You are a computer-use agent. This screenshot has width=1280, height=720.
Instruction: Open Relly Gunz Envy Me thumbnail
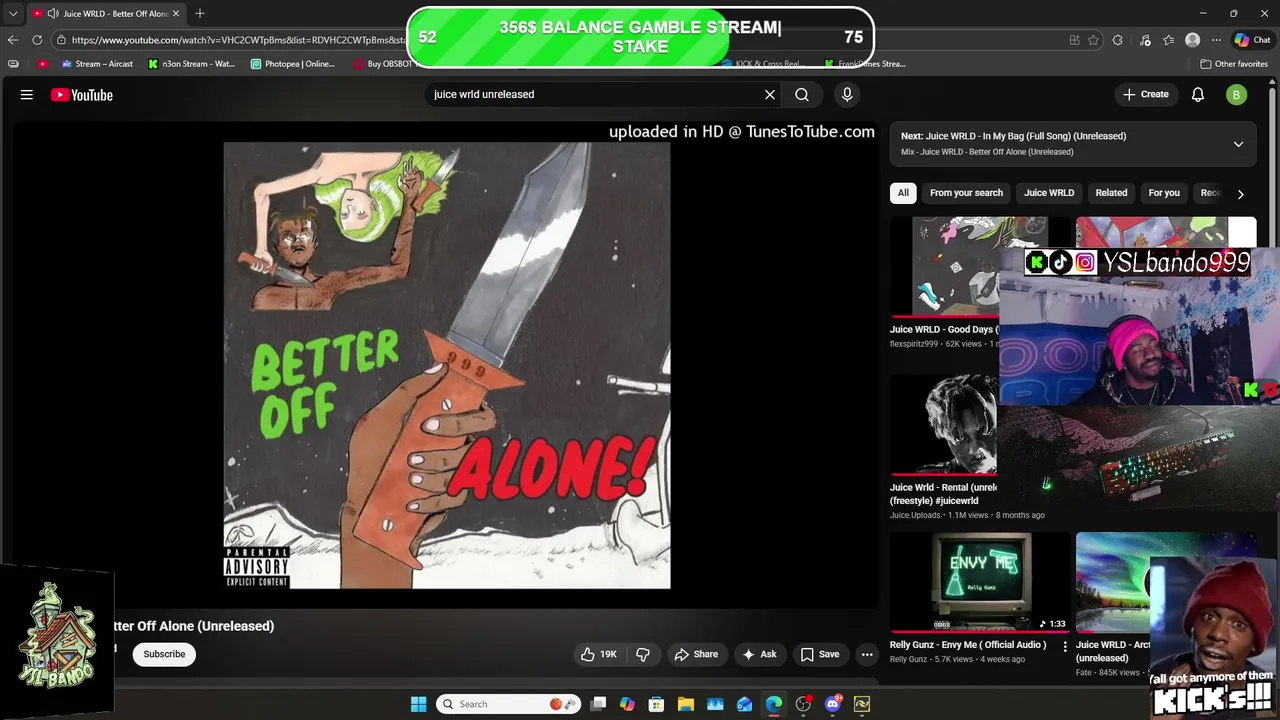click(x=980, y=582)
